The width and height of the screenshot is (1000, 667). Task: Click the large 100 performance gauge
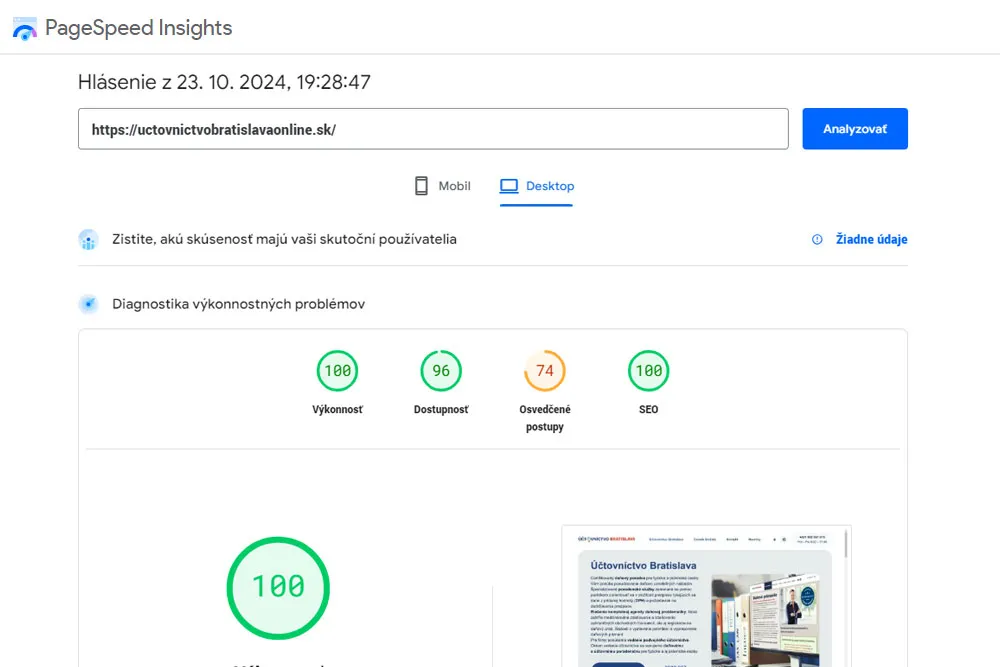278,588
